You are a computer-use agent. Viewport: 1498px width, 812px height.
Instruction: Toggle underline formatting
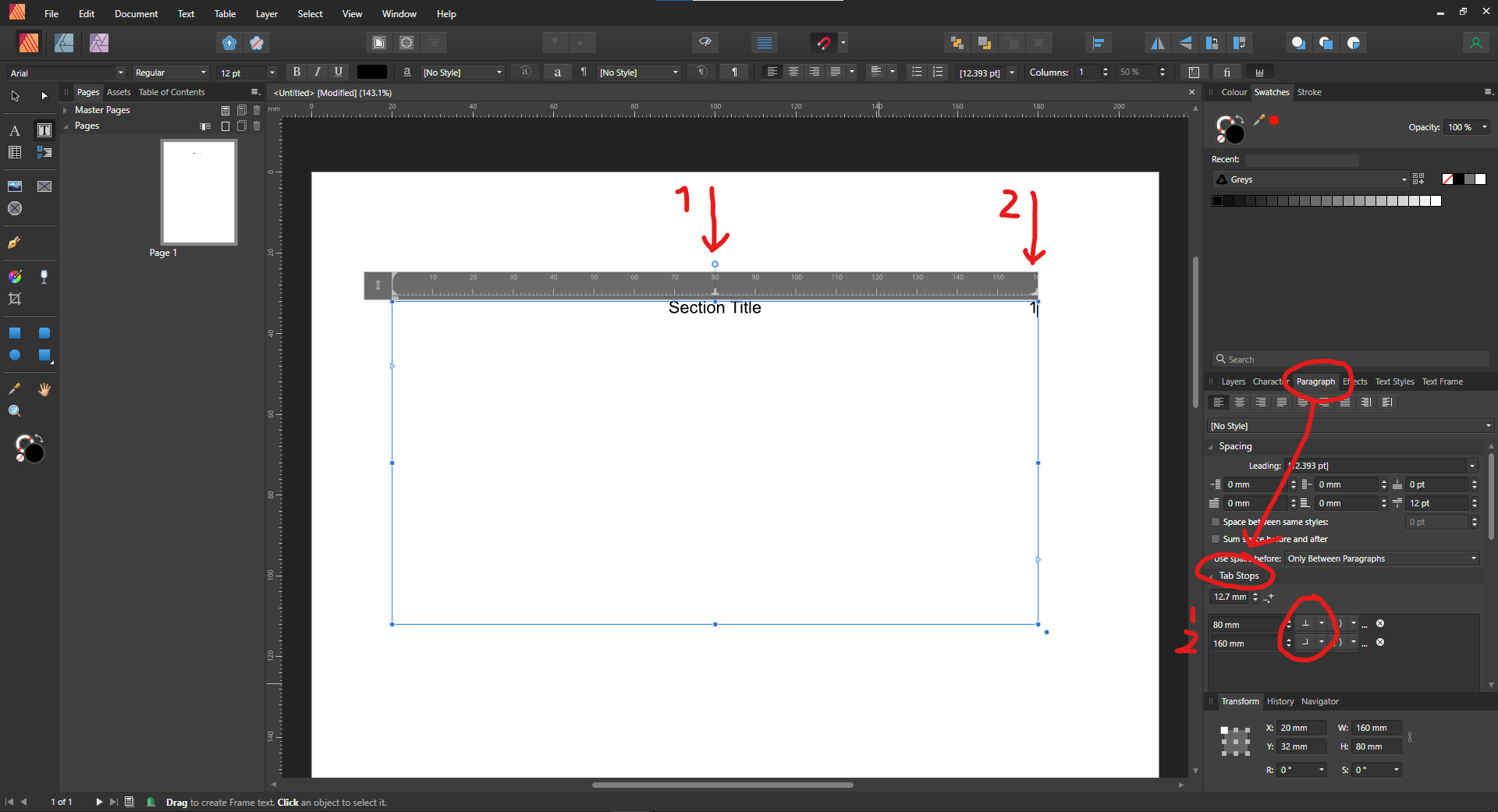point(339,72)
